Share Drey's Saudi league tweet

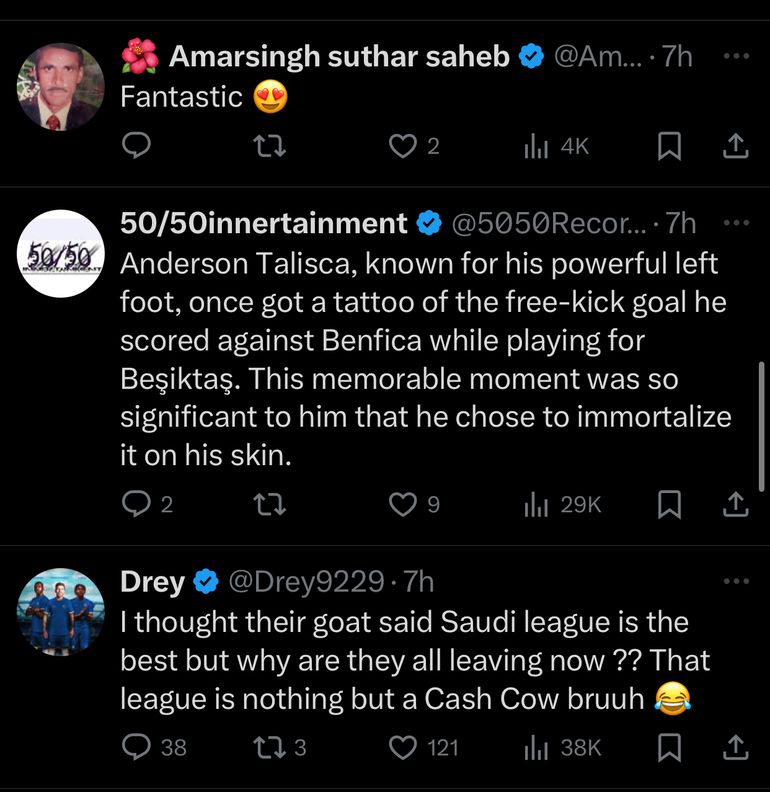pos(735,746)
